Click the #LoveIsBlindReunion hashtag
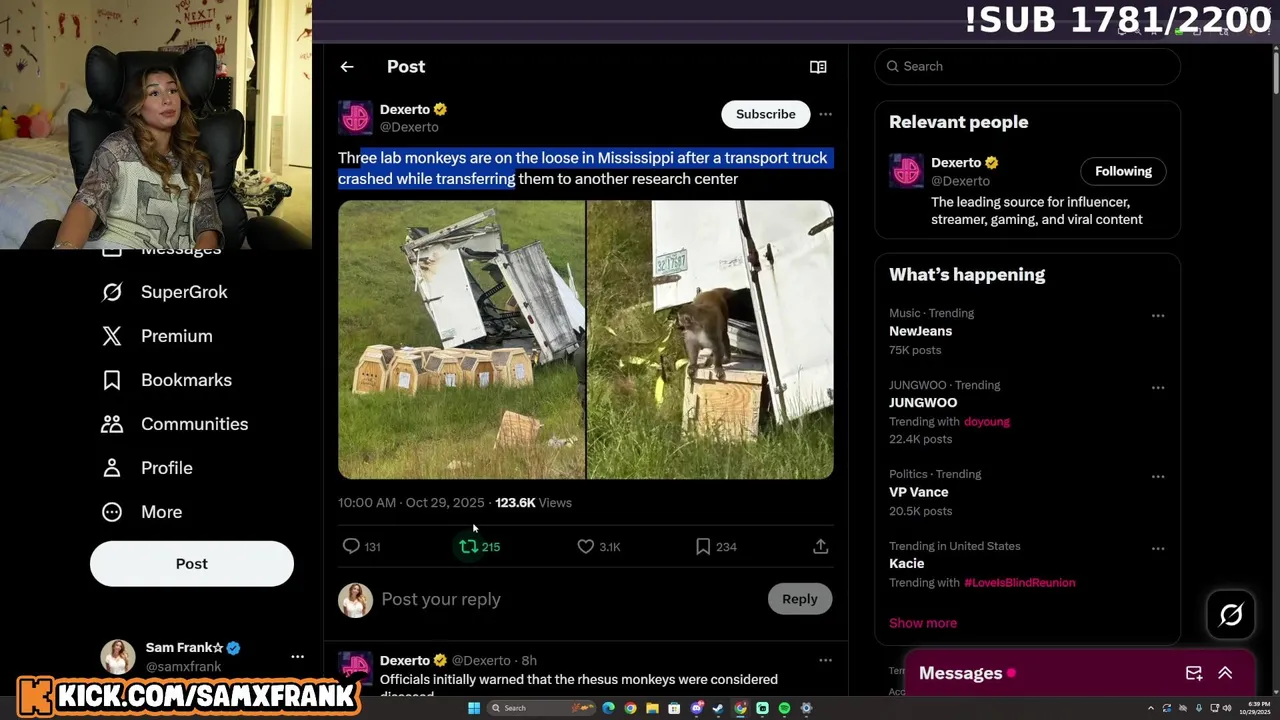This screenshot has width=1280, height=720. click(1019, 583)
